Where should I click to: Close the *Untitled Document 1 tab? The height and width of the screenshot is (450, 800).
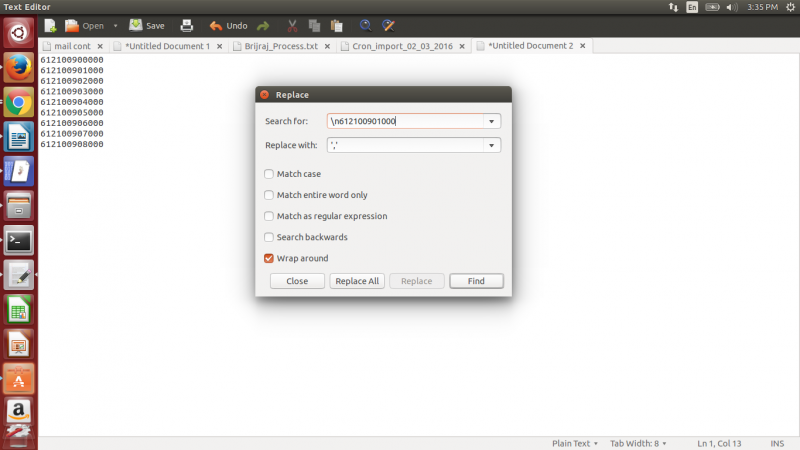pos(219,46)
